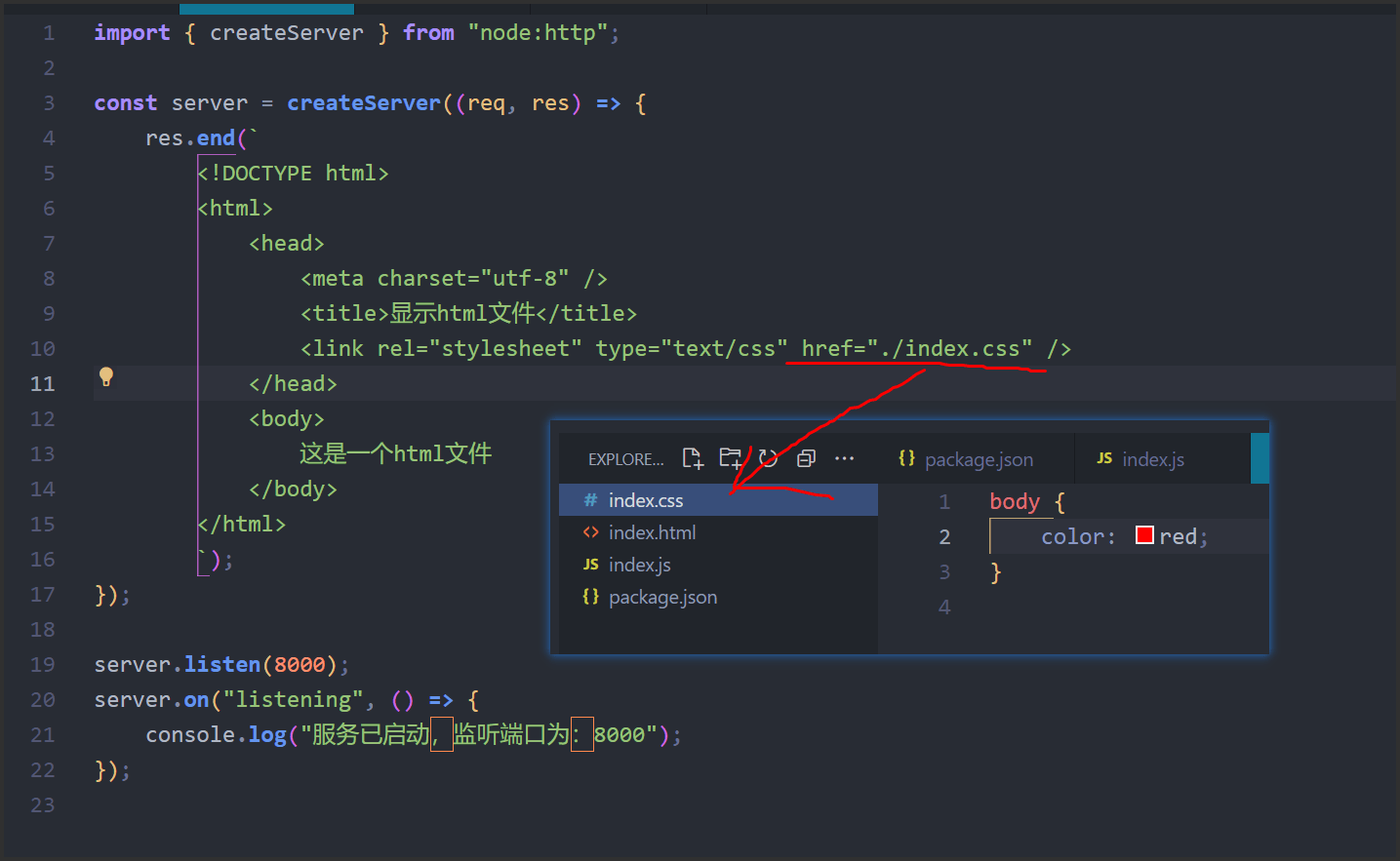The image size is (1400, 861).
Task: Click Collapse Folders icon in Explorer
Action: (x=806, y=458)
